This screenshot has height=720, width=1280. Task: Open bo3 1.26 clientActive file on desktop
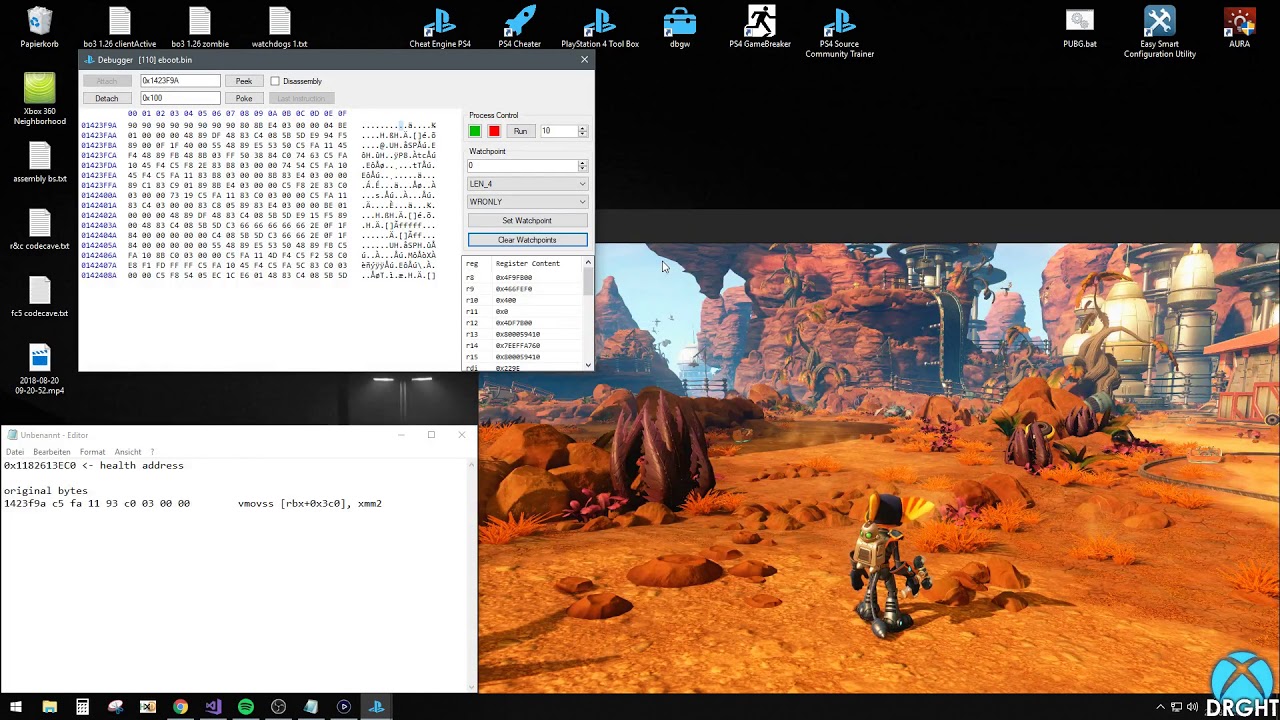[x=119, y=28]
